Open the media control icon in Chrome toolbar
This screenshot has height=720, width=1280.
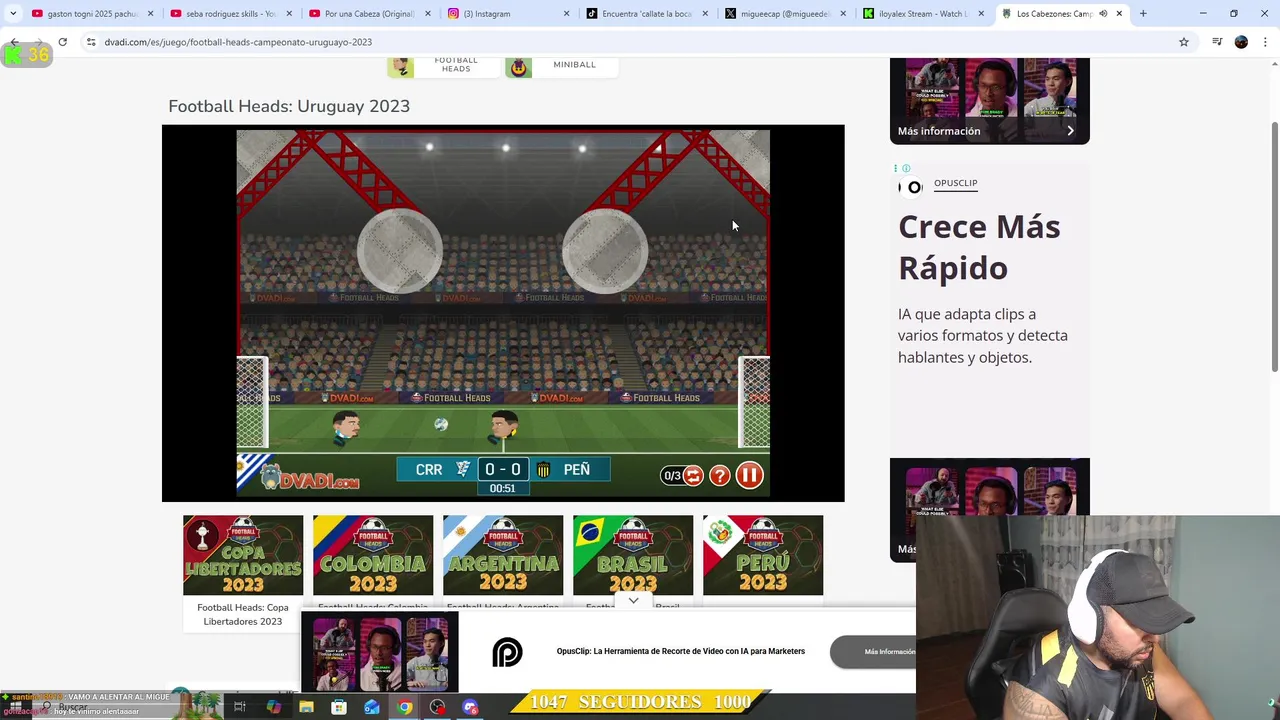[x=1217, y=42]
